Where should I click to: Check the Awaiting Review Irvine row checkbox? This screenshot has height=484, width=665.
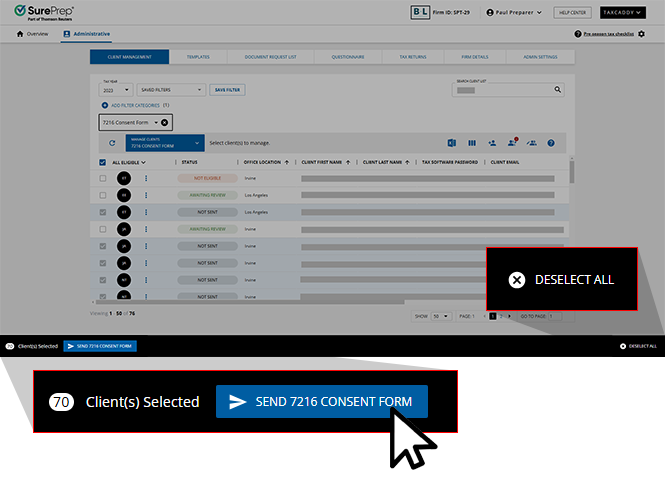pyautogui.click(x=103, y=229)
